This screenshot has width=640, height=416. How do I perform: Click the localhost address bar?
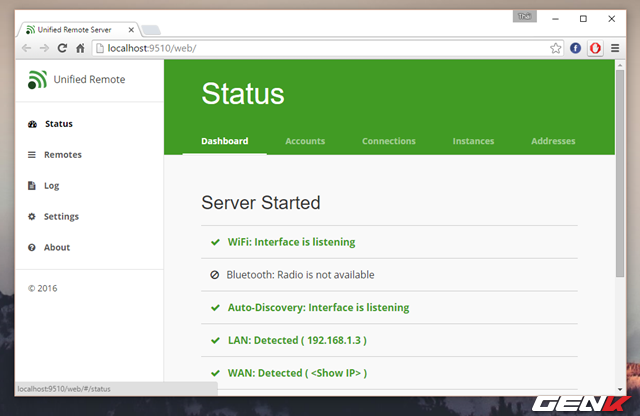[x=322, y=48]
